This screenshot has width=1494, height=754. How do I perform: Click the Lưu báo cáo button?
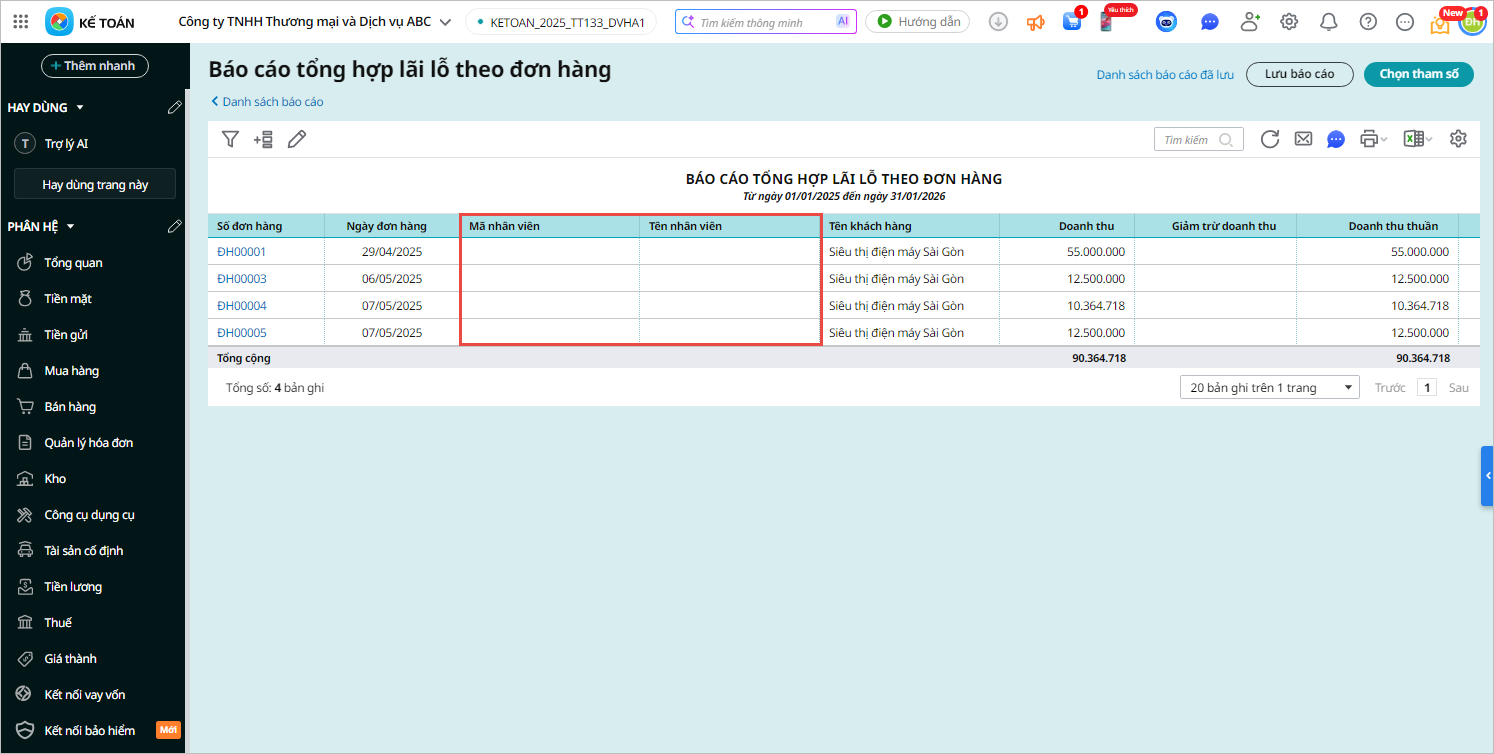pyautogui.click(x=1299, y=74)
